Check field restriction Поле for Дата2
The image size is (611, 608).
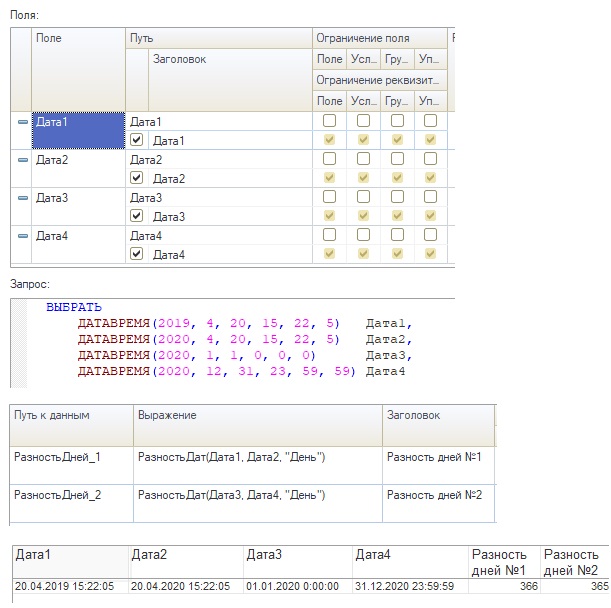tap(330, 159)
